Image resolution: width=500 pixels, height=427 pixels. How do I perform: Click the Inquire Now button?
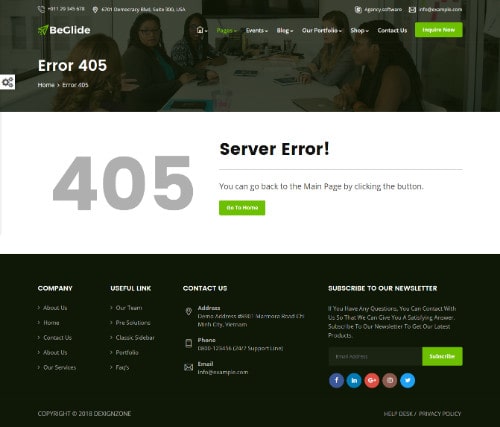[x=439, y=30]
